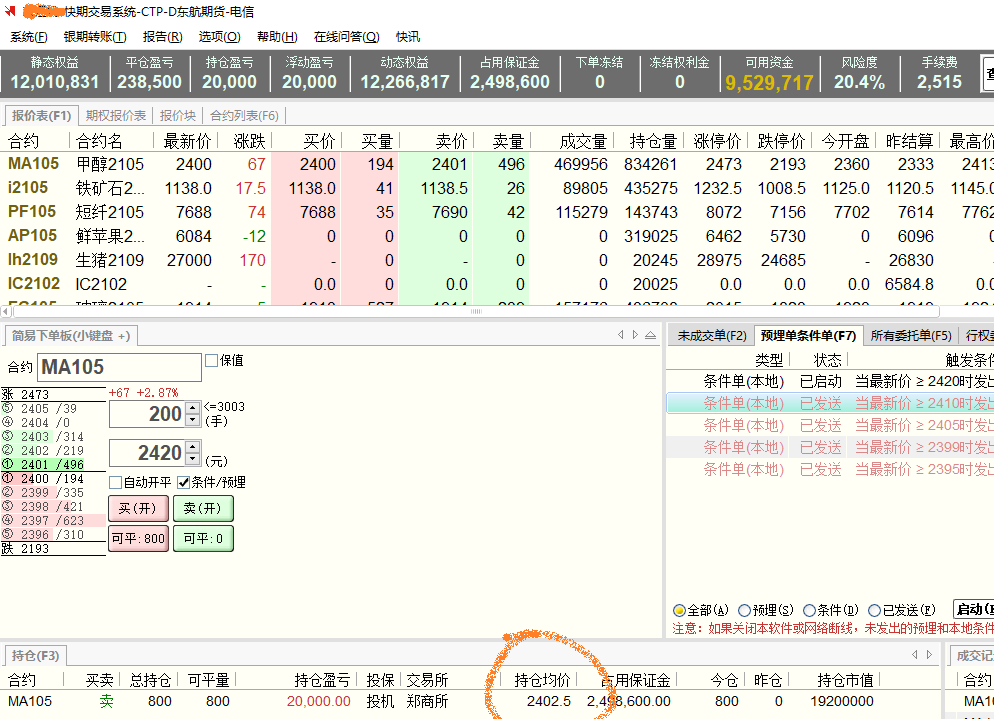Viewport: 994px width, 719px height.
Task: Click the 可平:0 close-position button
Action: [x=203, y=538]
